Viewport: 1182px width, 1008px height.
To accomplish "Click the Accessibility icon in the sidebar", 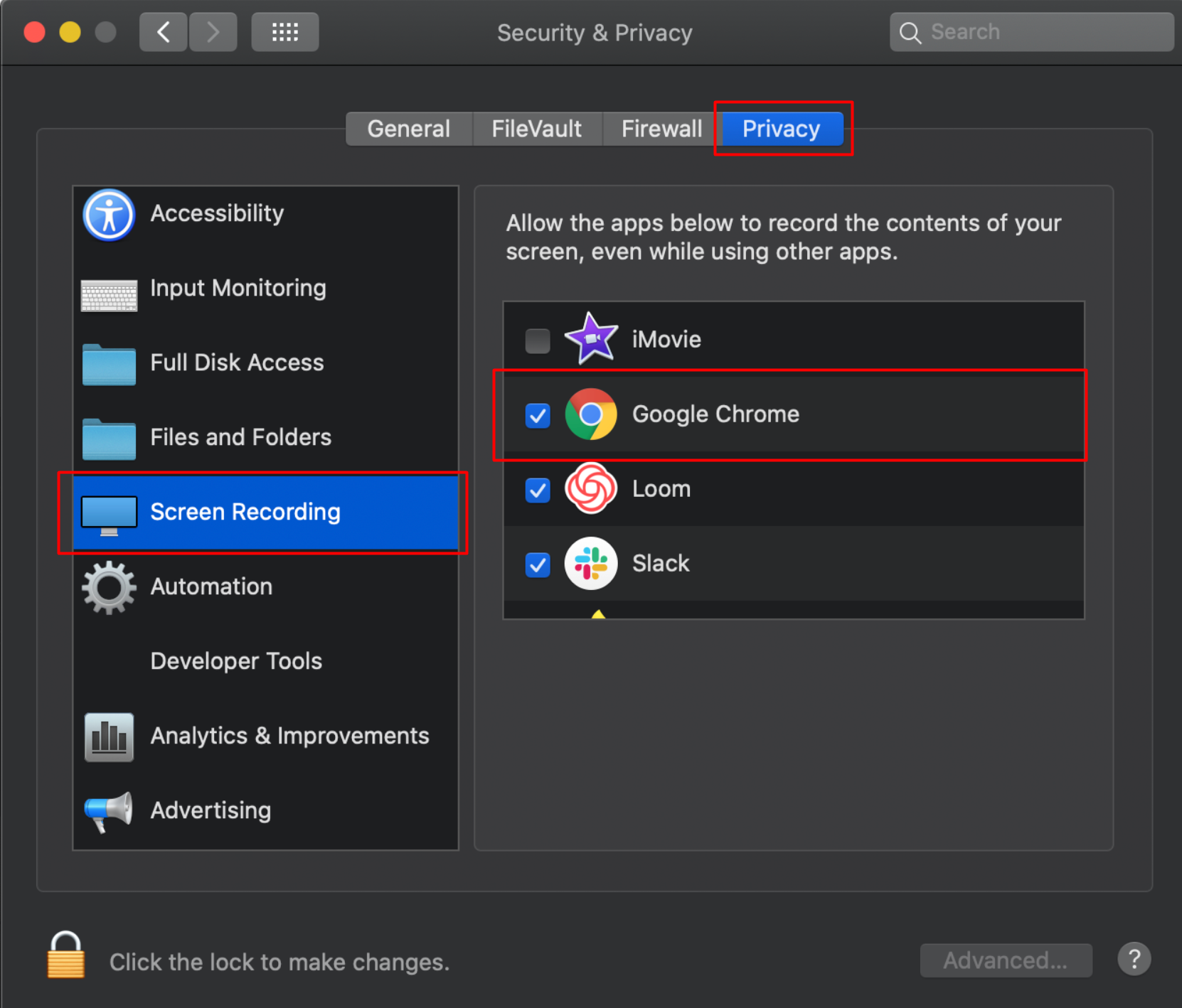I will tap(109, 215).
